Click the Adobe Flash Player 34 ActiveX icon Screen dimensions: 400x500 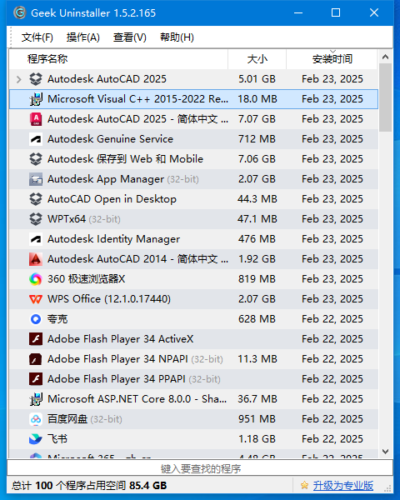(x=36, y=339)
